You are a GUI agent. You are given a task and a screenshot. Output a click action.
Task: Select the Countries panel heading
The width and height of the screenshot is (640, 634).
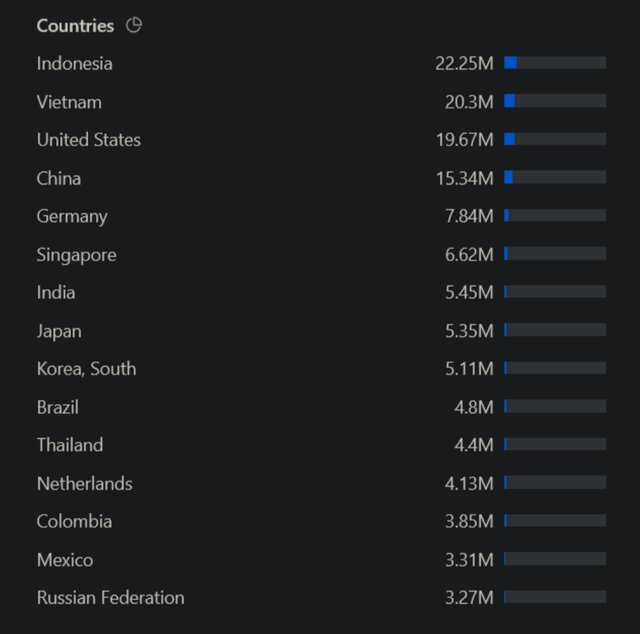[x=75, y=25]
